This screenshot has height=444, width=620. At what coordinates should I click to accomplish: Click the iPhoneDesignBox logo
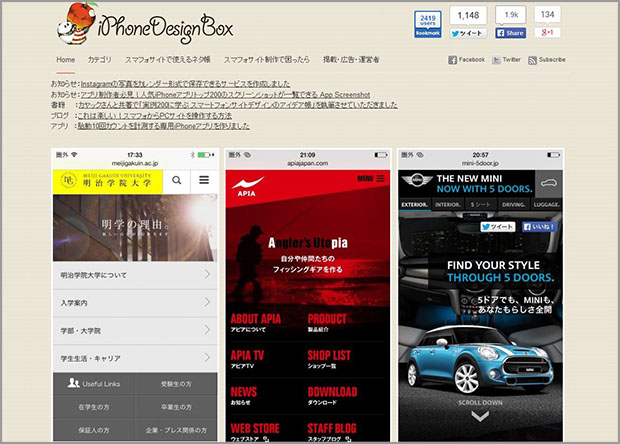click(145, 24)
